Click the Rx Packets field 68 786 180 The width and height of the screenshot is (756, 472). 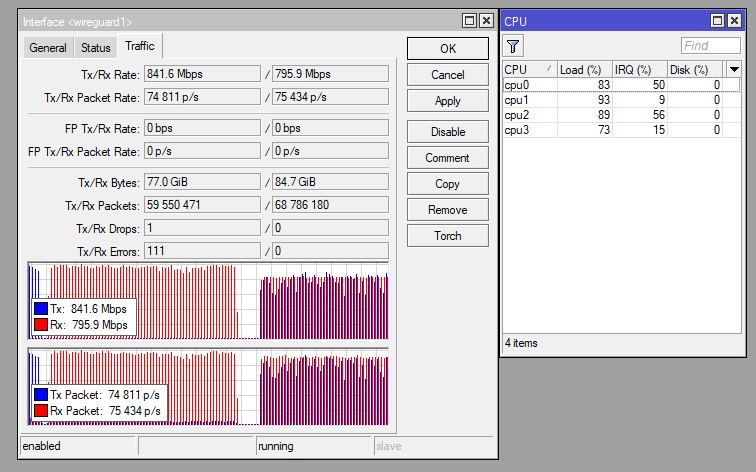pyautogui.click(x=330, y=205)
